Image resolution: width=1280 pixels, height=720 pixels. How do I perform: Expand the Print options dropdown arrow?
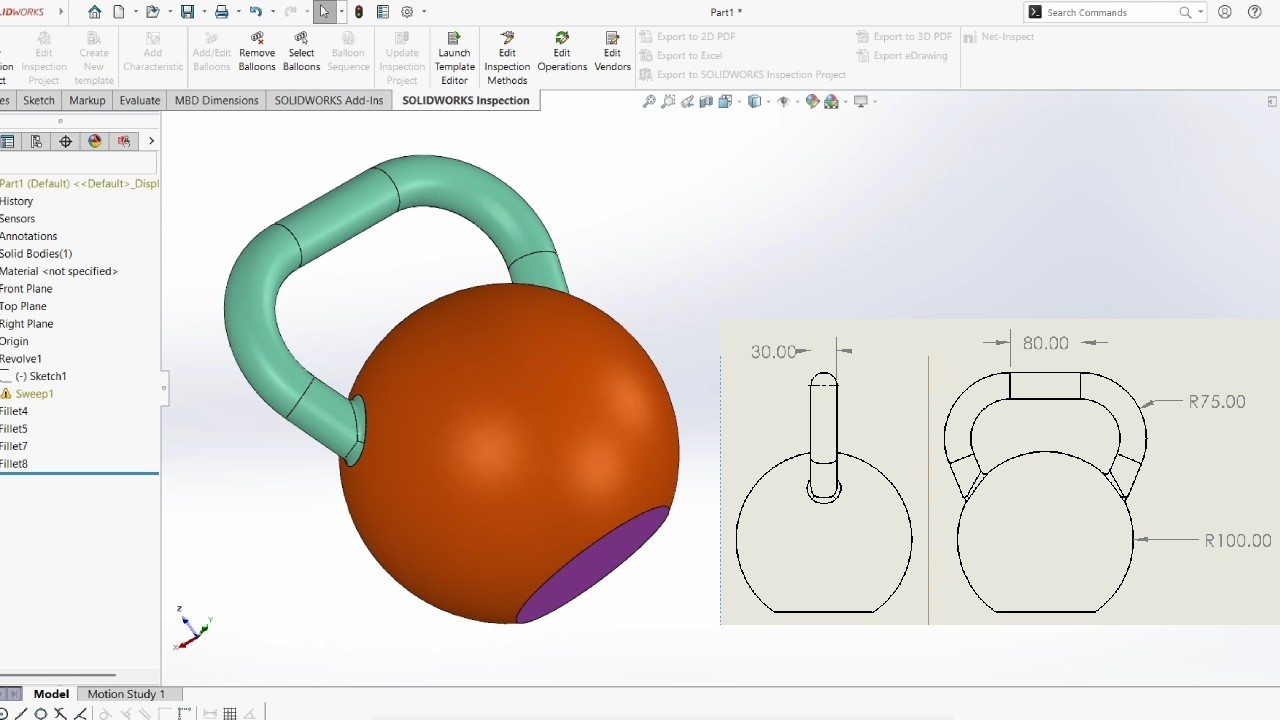tap(238, 12)
